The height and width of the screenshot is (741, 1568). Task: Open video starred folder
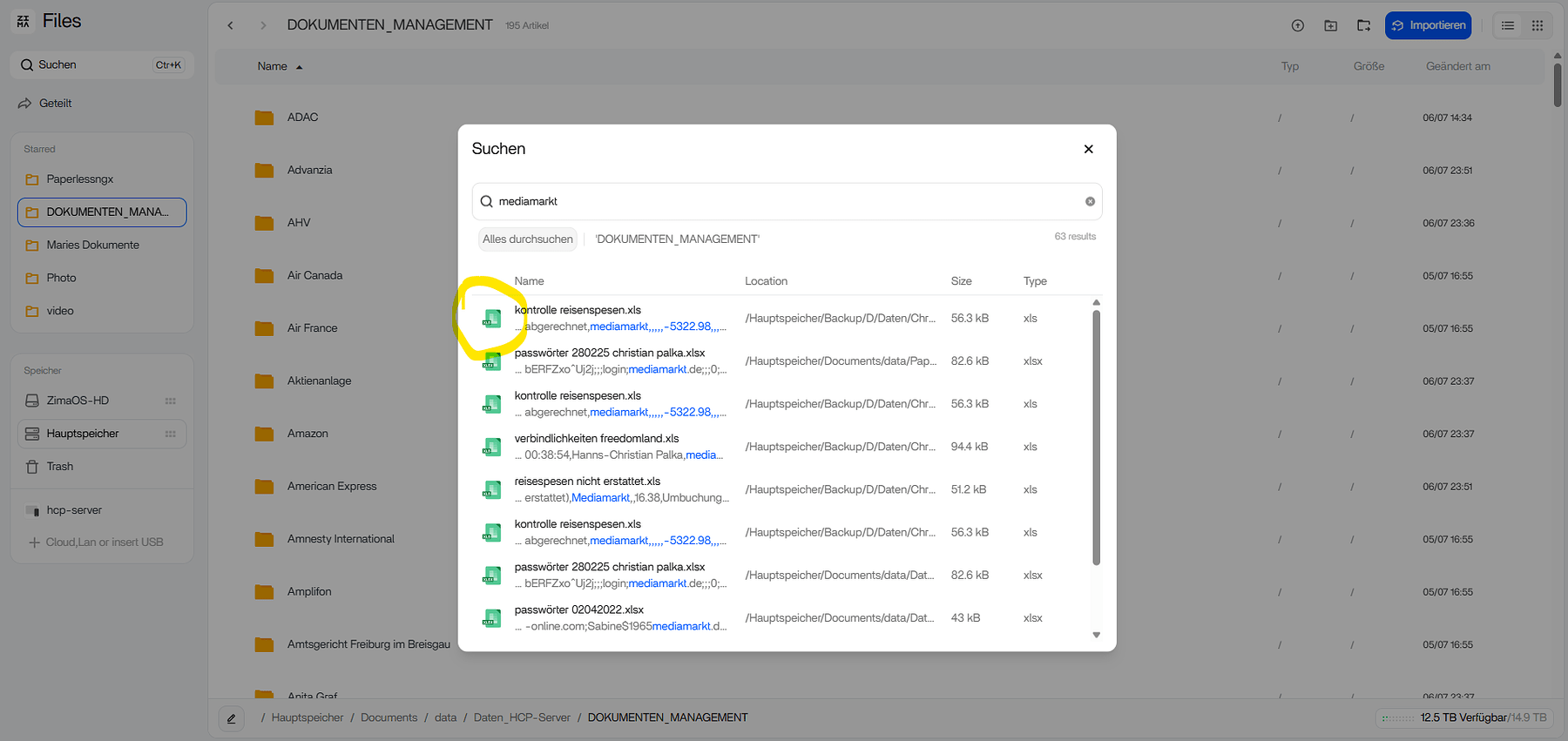coord(60,311)
